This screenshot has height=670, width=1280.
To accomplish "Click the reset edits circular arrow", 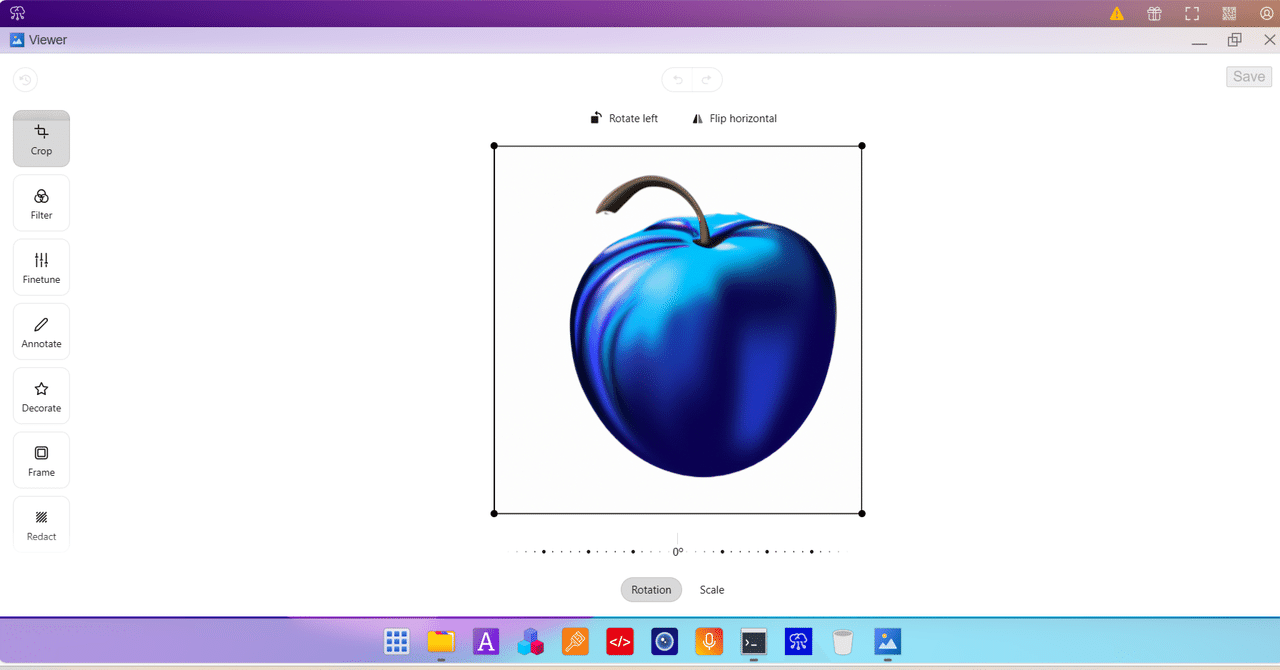I will click(x=24, y=79).
